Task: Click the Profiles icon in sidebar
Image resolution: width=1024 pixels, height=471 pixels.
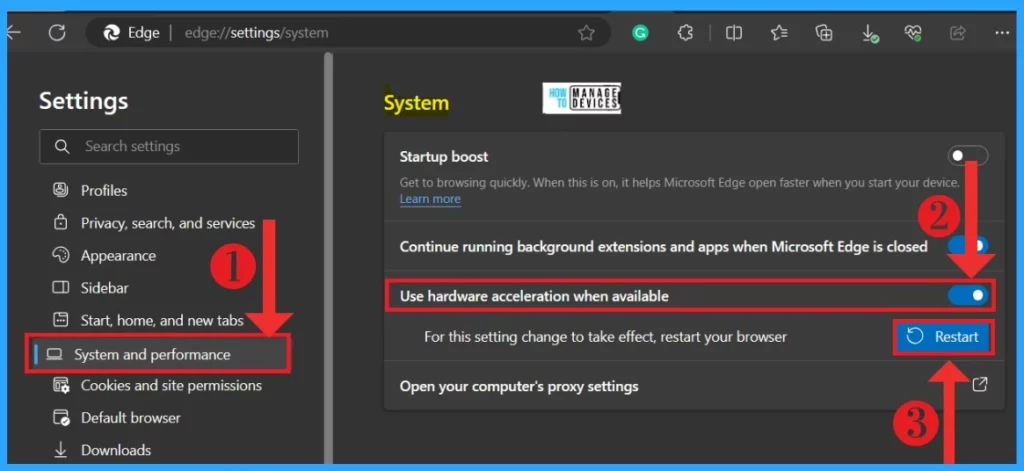Action: coord(61,190)
